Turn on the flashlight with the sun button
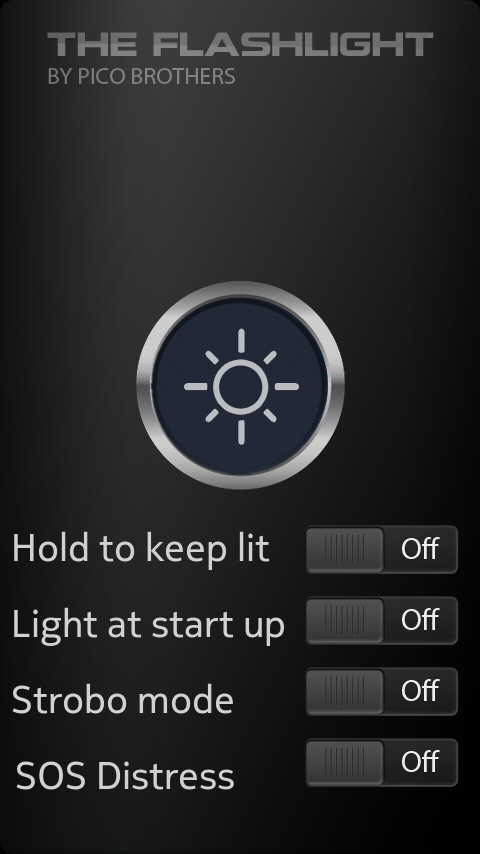 240,386
